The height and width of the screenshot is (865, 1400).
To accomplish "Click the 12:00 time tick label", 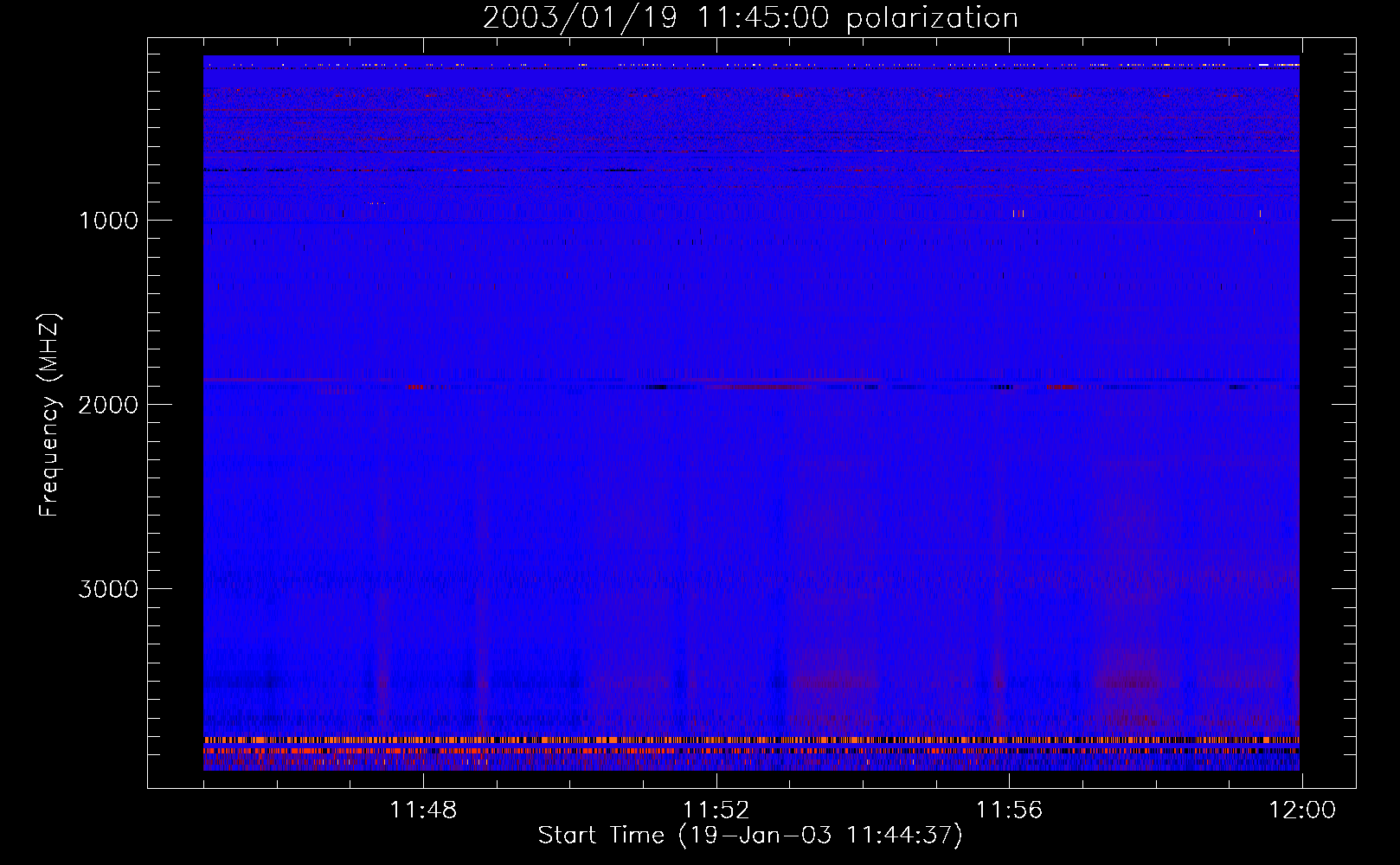I will (1302, 811).
